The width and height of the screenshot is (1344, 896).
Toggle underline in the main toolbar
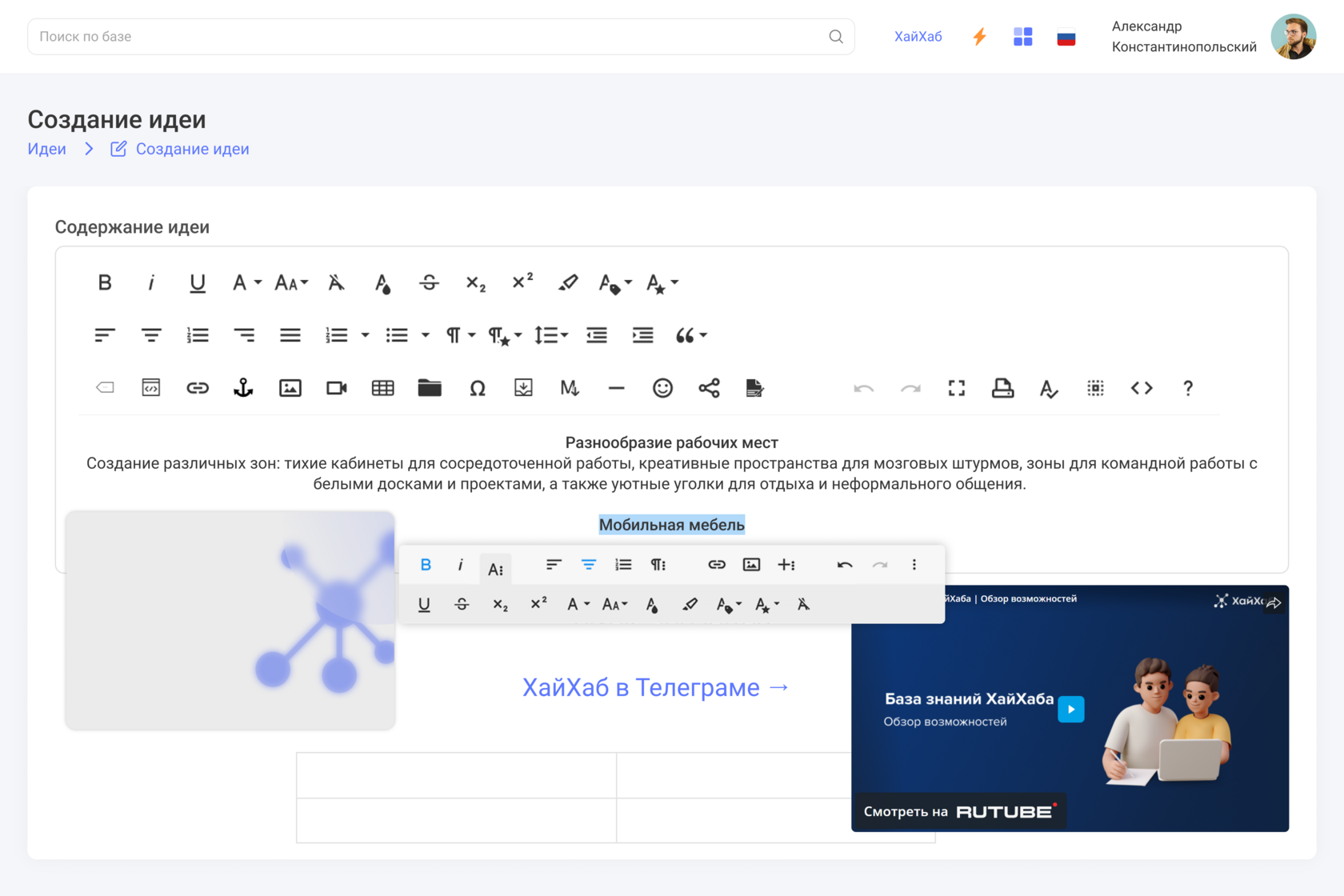coord(198,282)
